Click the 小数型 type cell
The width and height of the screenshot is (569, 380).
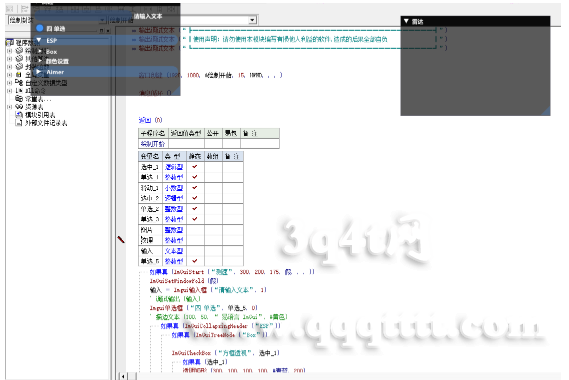click(x=174, y=188)
